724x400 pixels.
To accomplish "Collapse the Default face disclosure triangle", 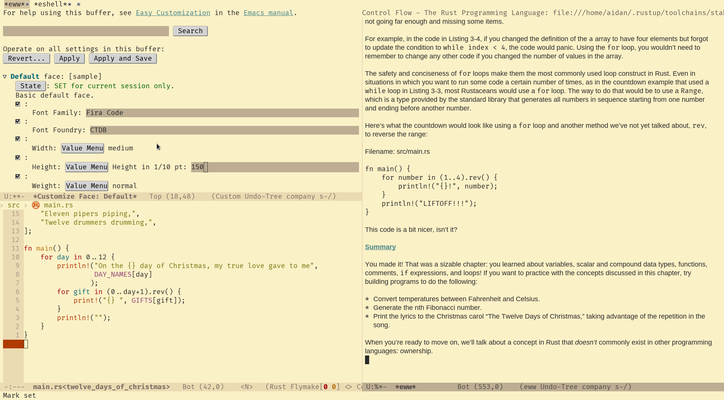I will pyautogui.click(x=5, y=76).
